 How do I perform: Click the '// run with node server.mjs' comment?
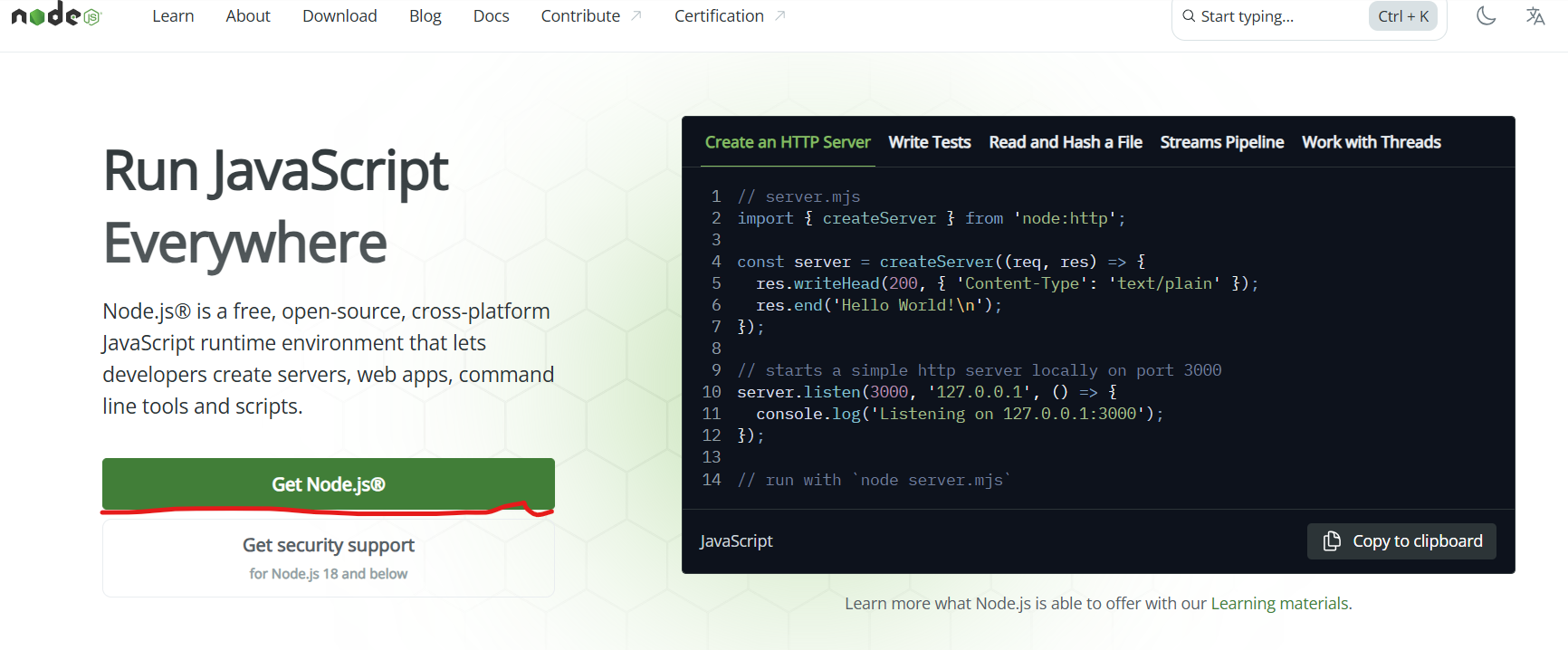(875, 480)
